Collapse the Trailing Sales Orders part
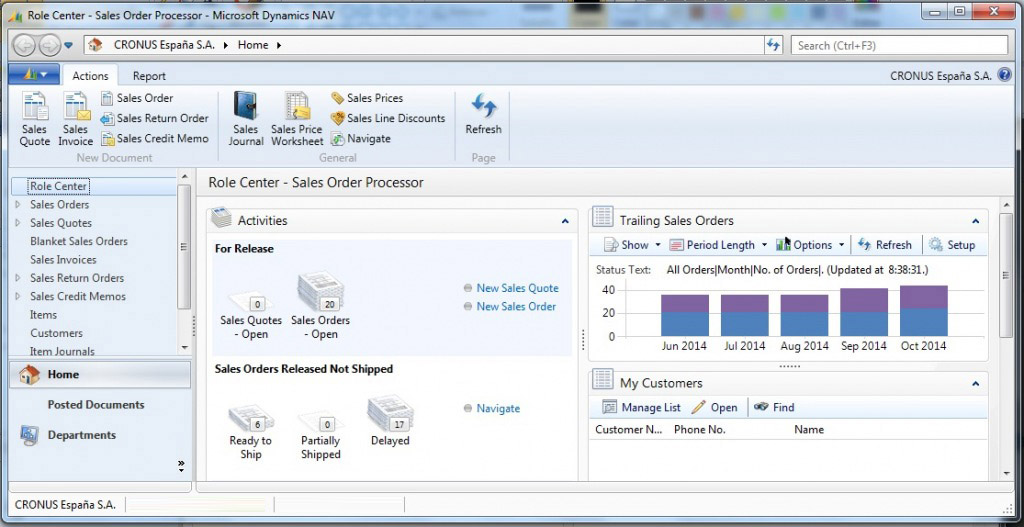 pos(975,221)
